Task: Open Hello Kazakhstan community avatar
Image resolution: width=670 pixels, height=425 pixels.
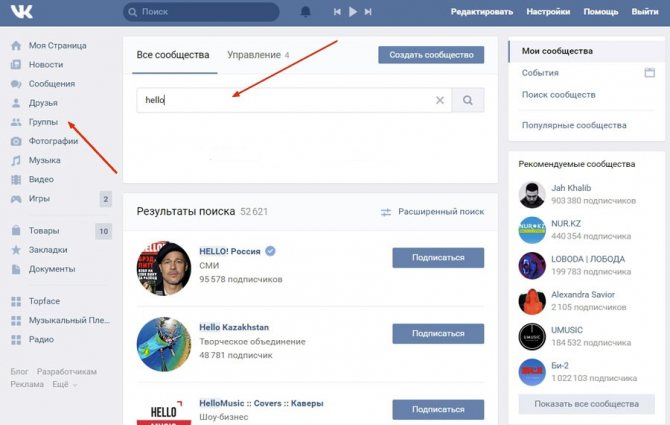Action: coord(164,344)
